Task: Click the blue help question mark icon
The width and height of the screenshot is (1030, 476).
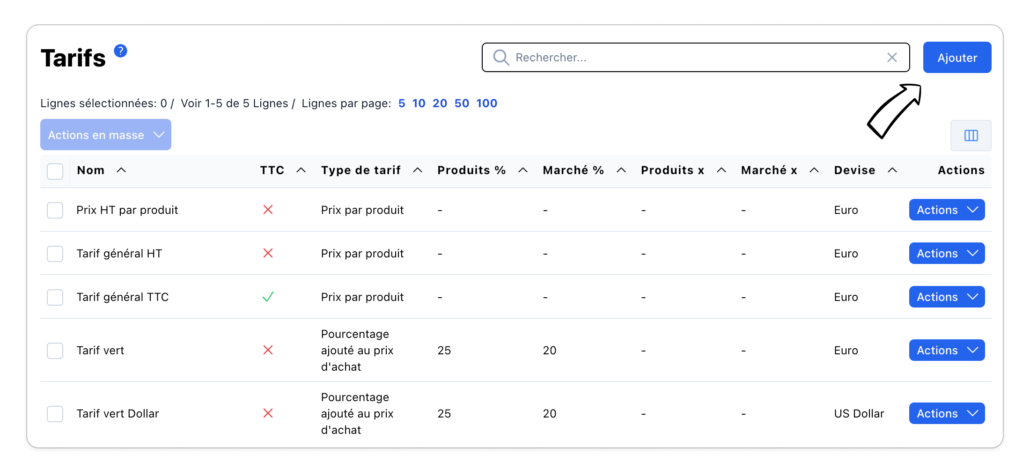Action: click(121, 51)
